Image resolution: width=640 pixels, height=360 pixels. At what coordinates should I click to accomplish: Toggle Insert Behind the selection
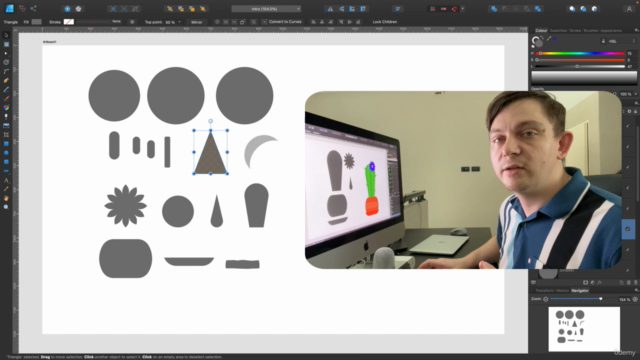pyautogui.click(x=572, y=9)
